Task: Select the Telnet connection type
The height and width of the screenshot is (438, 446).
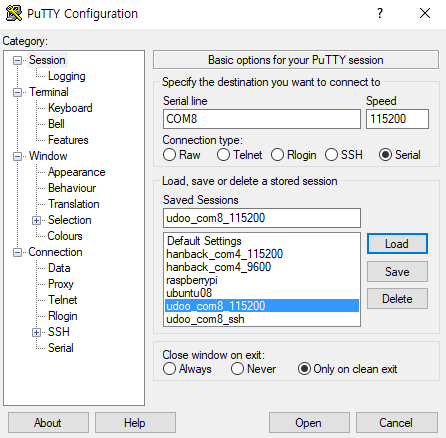Action: click(239, 155)
